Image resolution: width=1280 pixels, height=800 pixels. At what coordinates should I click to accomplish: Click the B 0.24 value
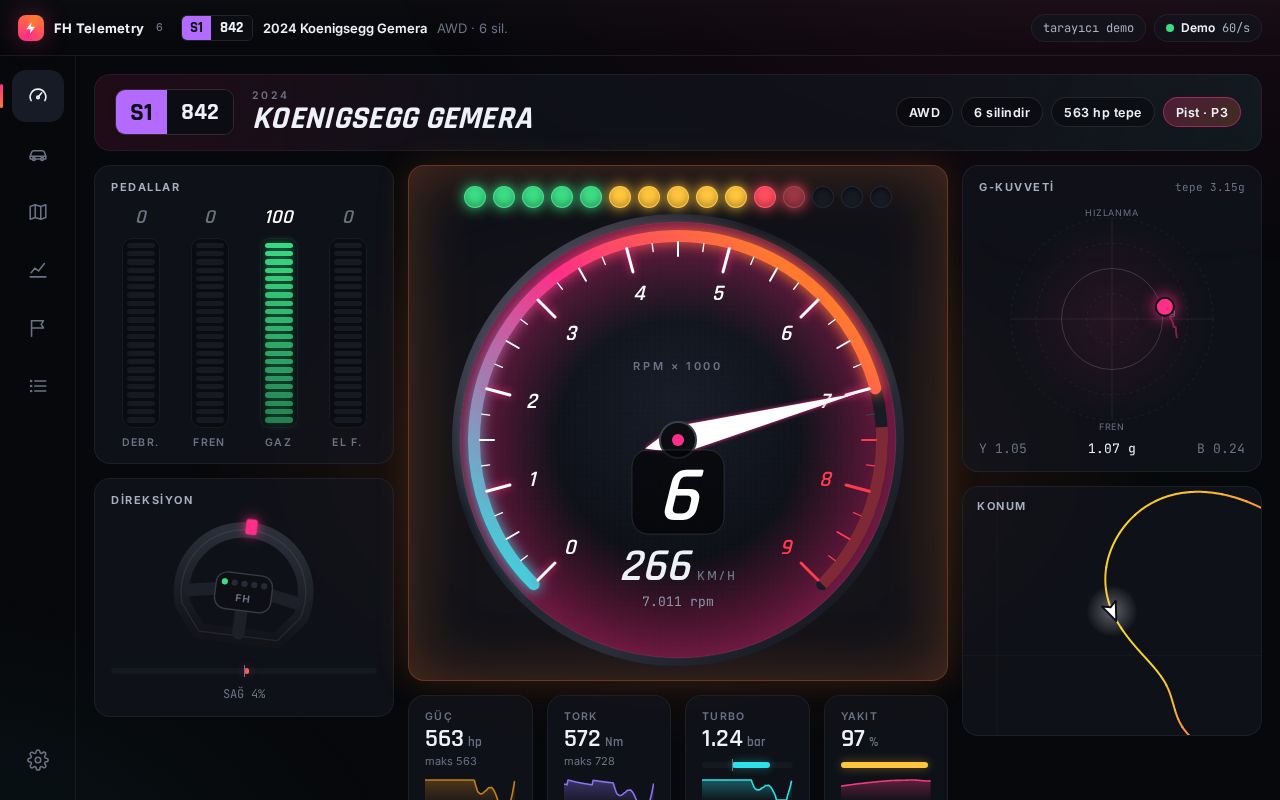(1221, 449)
